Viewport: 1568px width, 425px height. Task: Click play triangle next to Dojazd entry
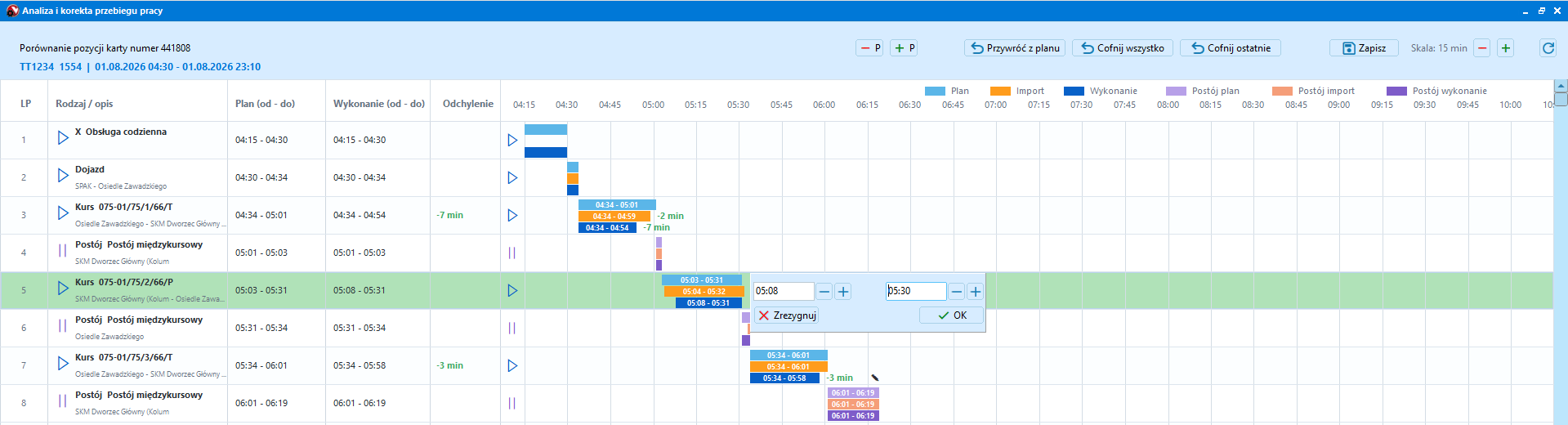[x=63, y=176]
